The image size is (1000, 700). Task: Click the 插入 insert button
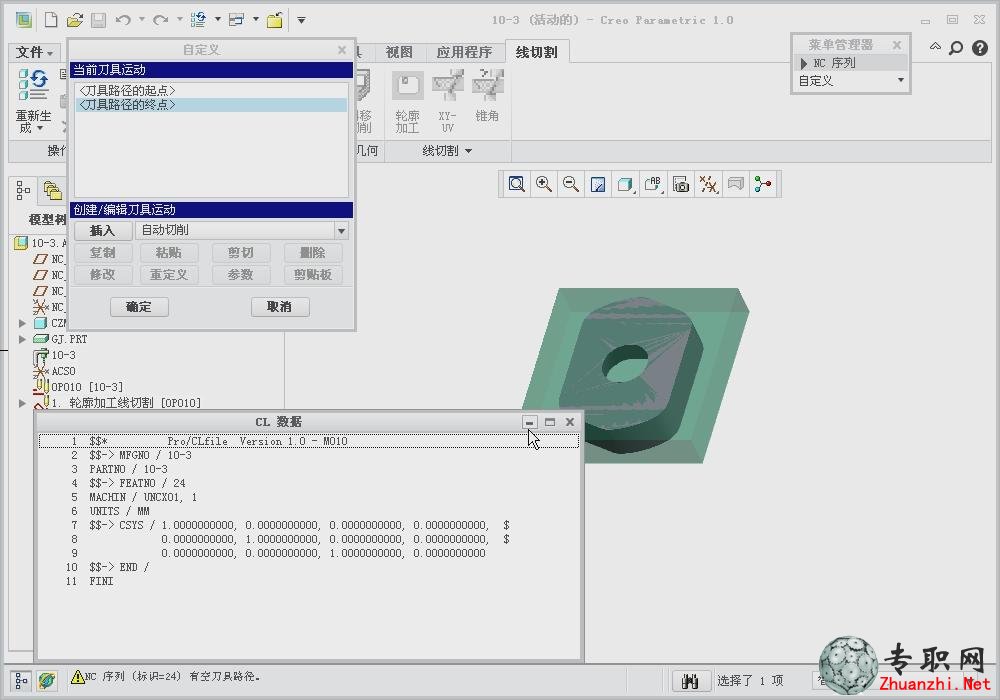[103, 231]
